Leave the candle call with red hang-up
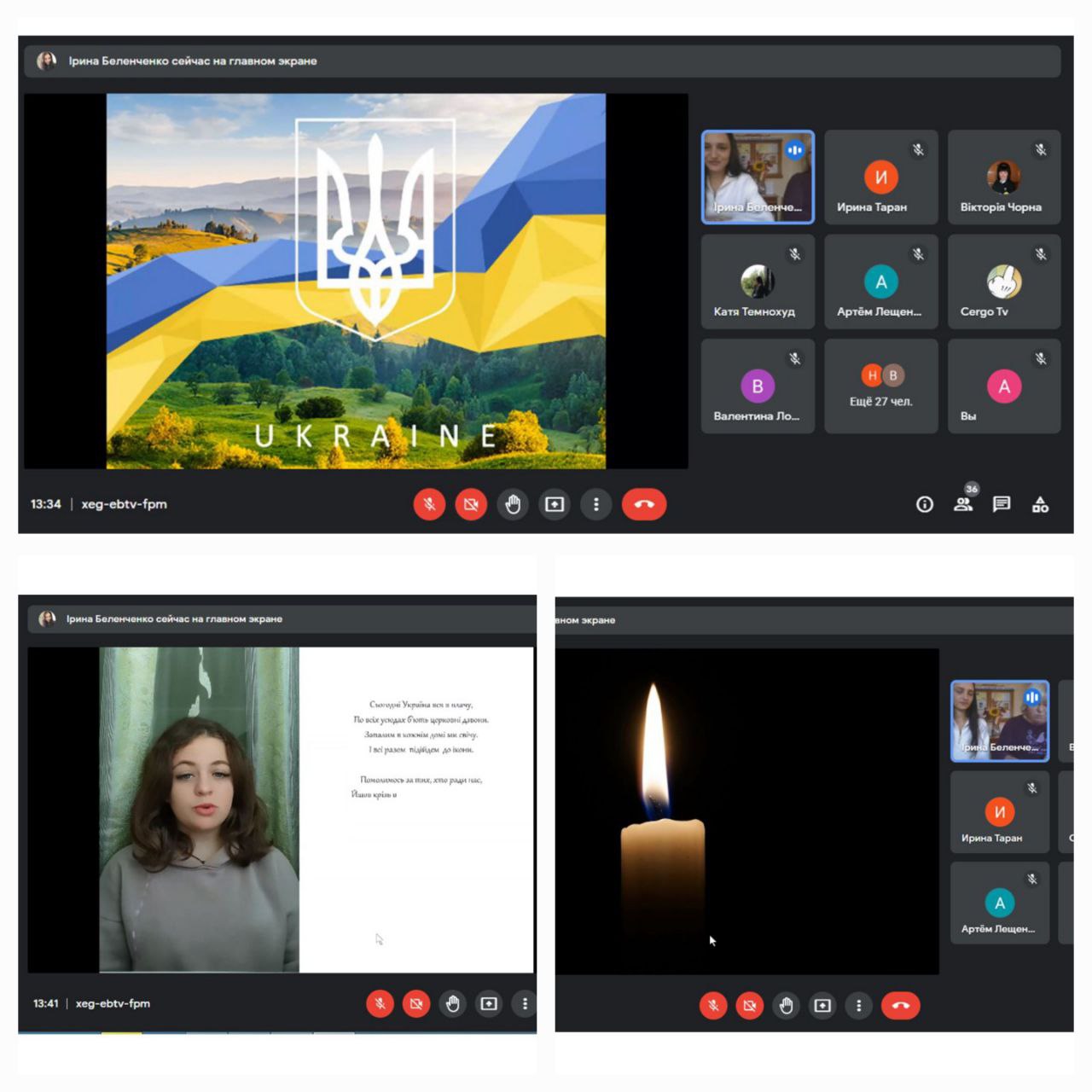 click(x=901, y=1006)
